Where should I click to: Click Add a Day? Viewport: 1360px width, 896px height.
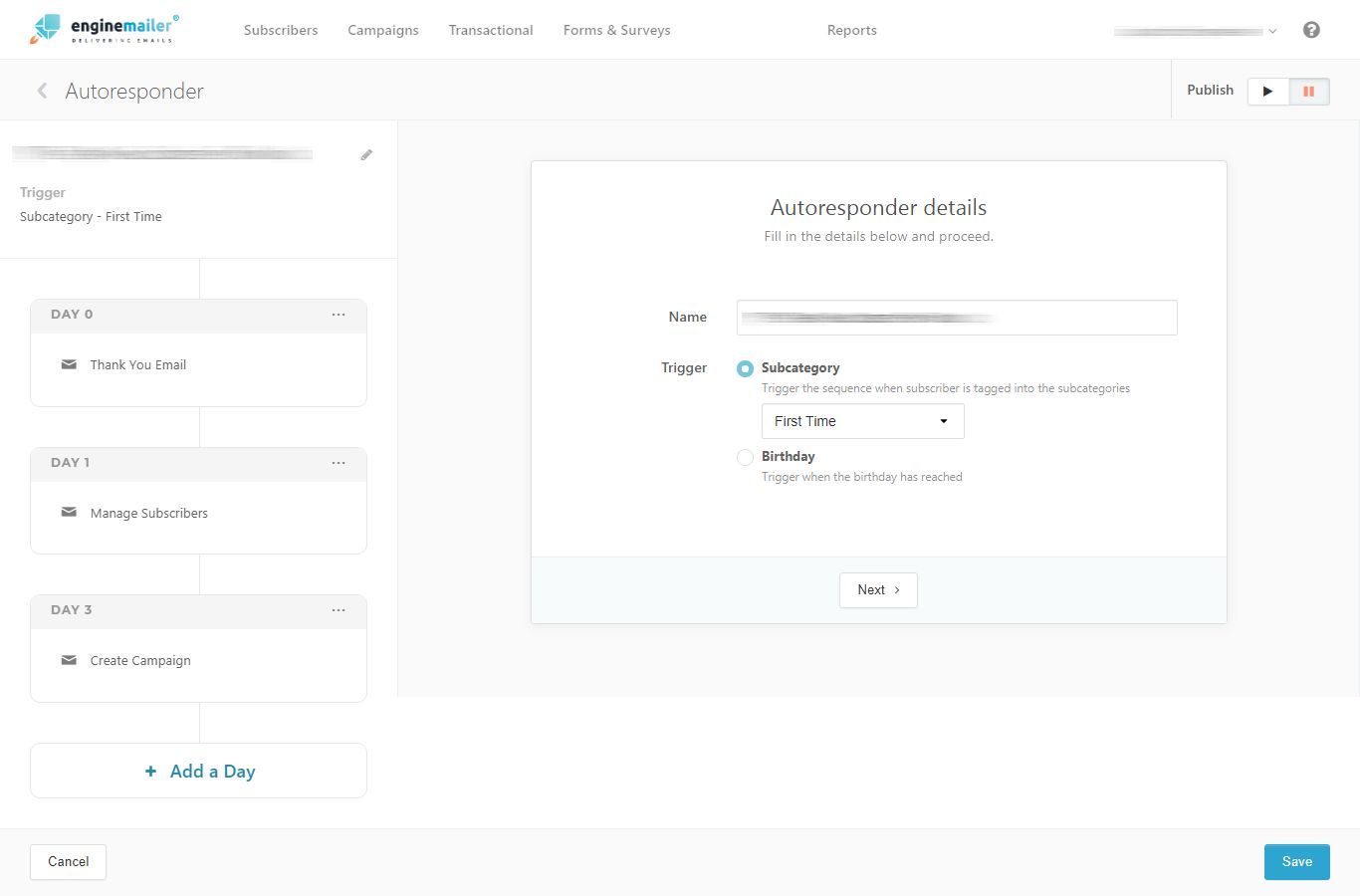(198, 771)
